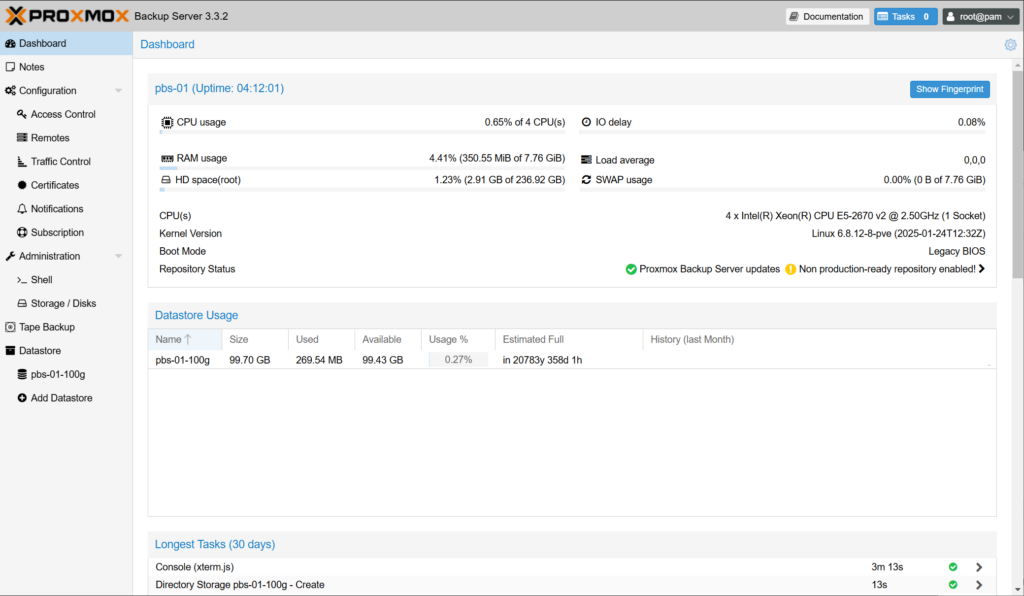Viewport: 1024px width, 596px height.
Task: Open pbs-01-100g datastore in sidebar
Action: pyautogui.click(x=58, y=374)
